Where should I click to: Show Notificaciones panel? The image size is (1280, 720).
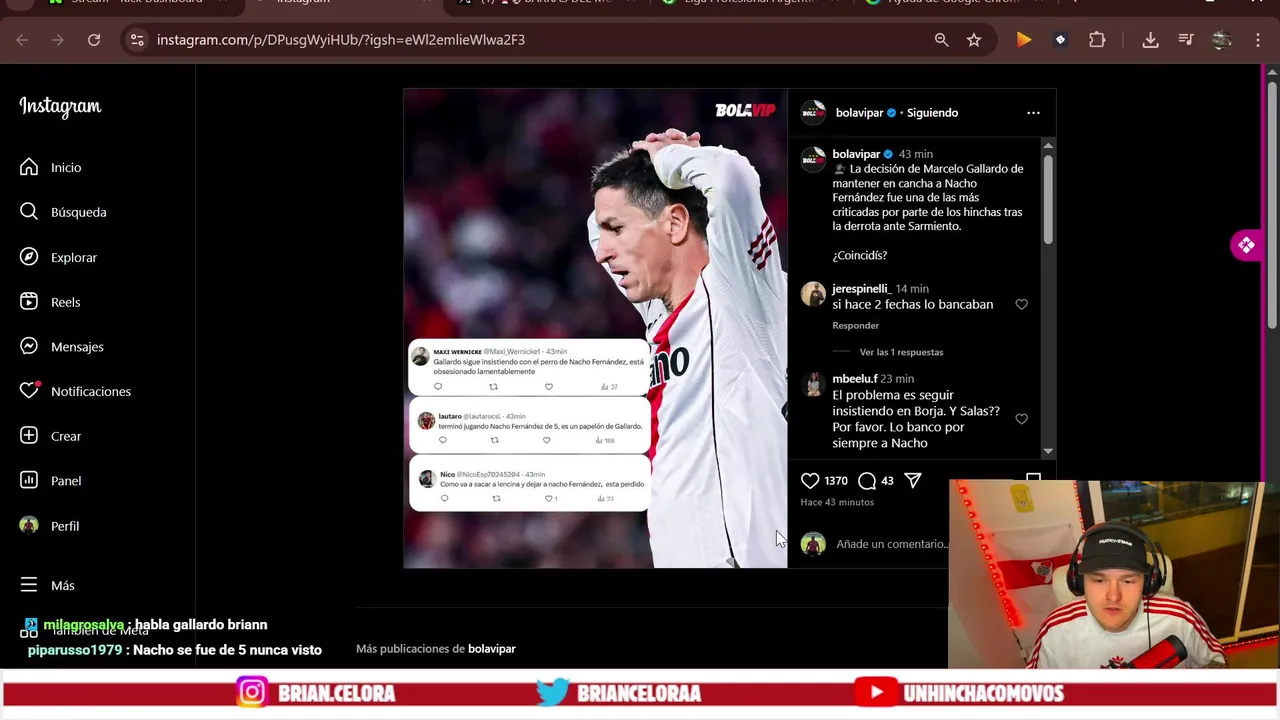click(x=76, y=391)
